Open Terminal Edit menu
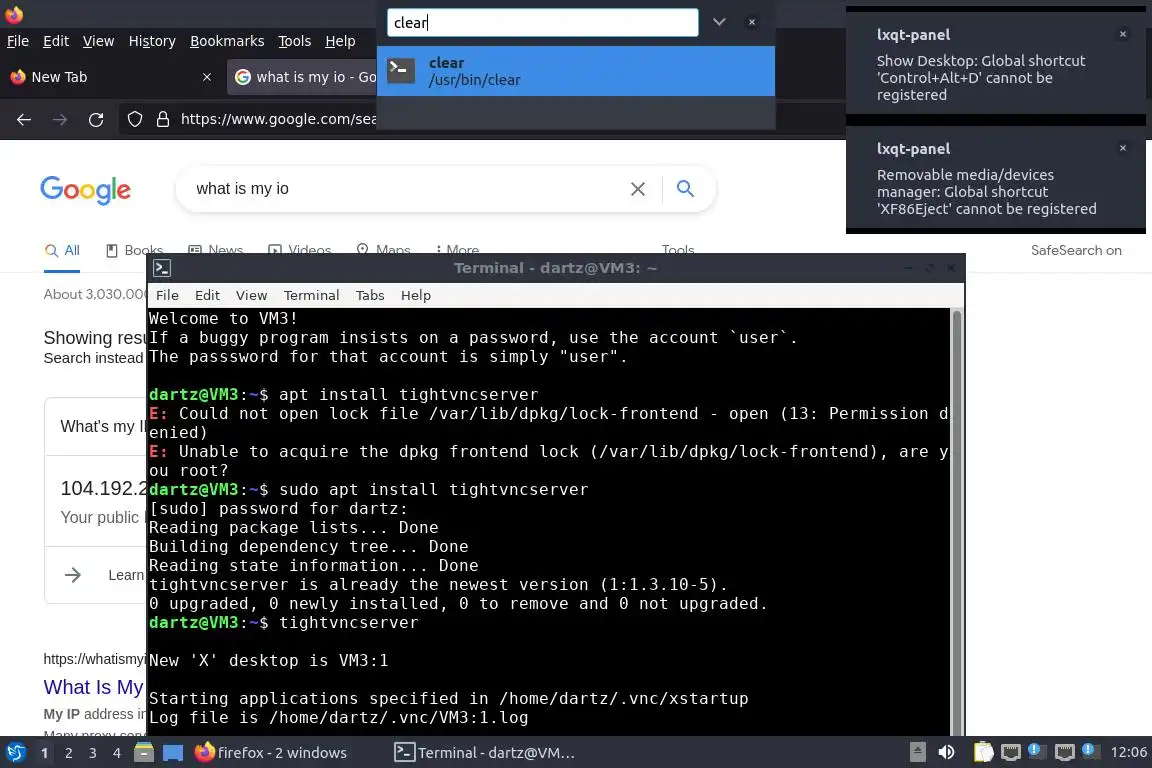 207,295
